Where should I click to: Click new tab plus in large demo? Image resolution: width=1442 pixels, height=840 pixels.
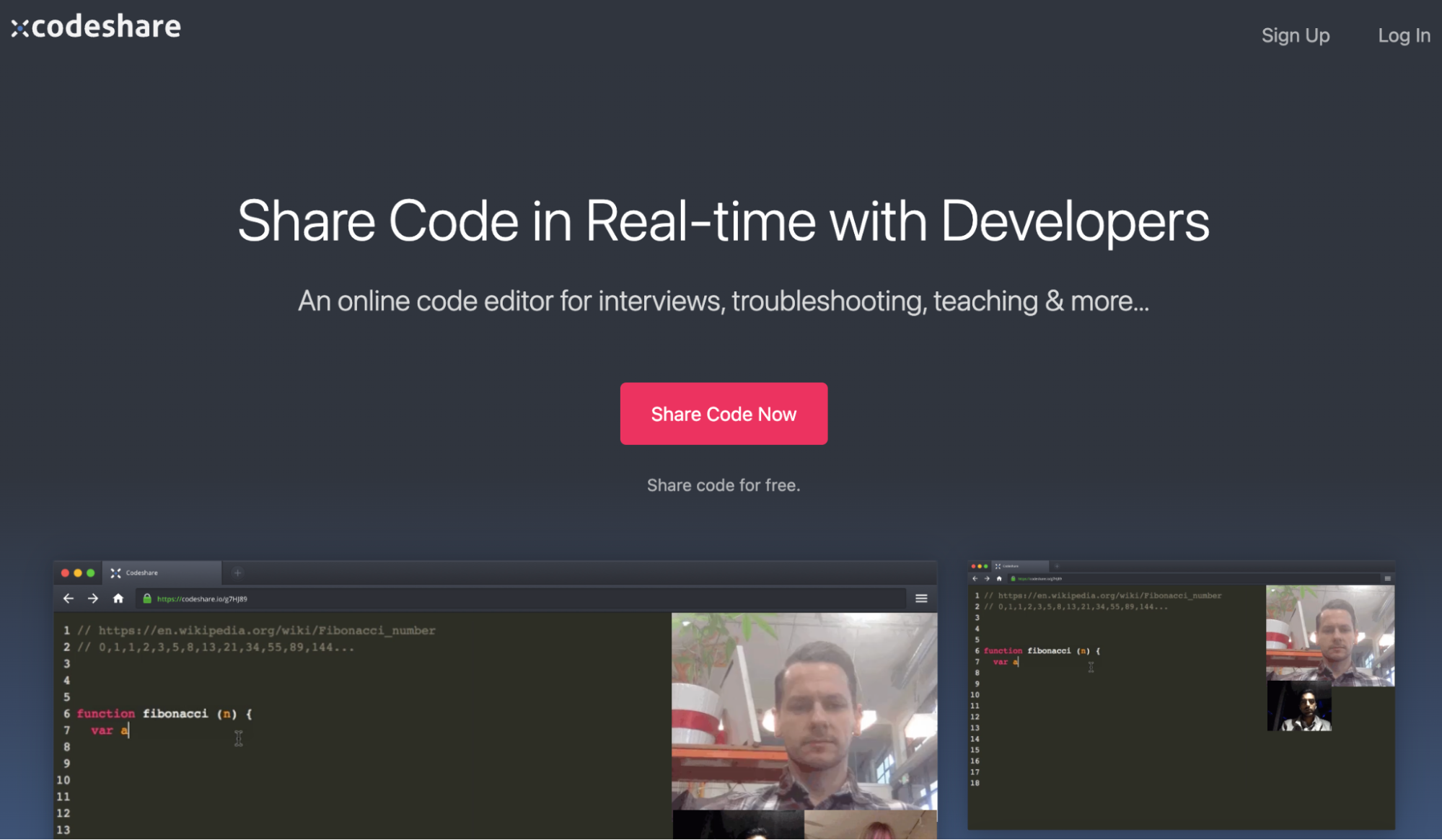click(237, 572)
